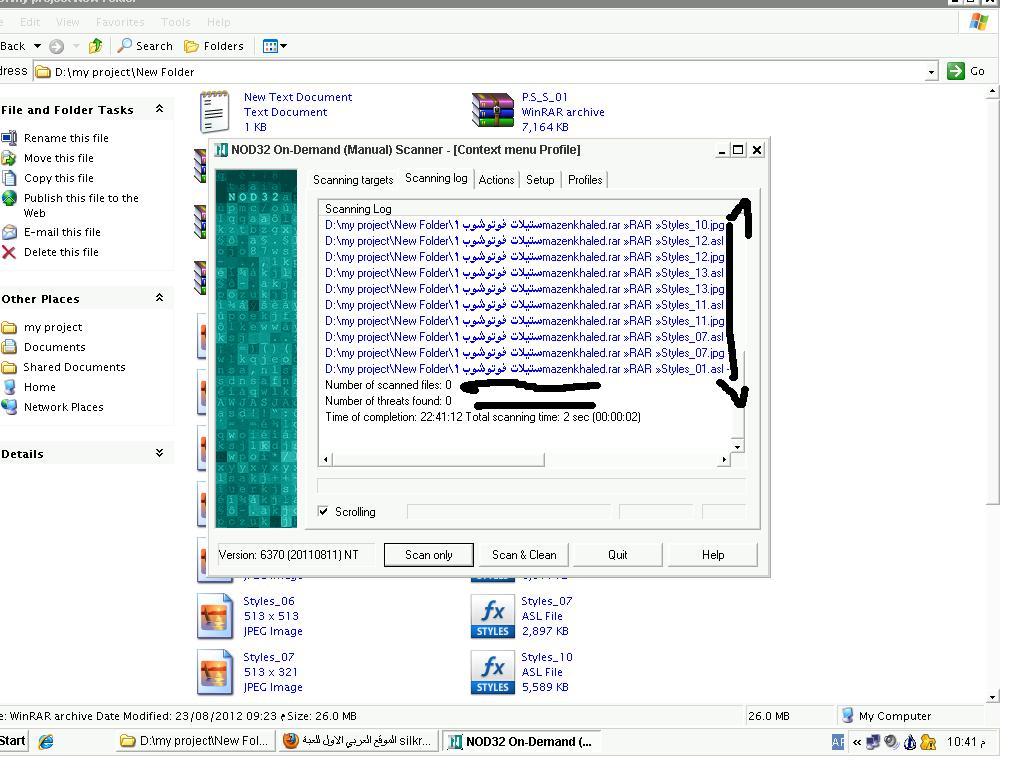
Task: Select the Styles_10 ASL file icon
Action: (x=492, y=672)
